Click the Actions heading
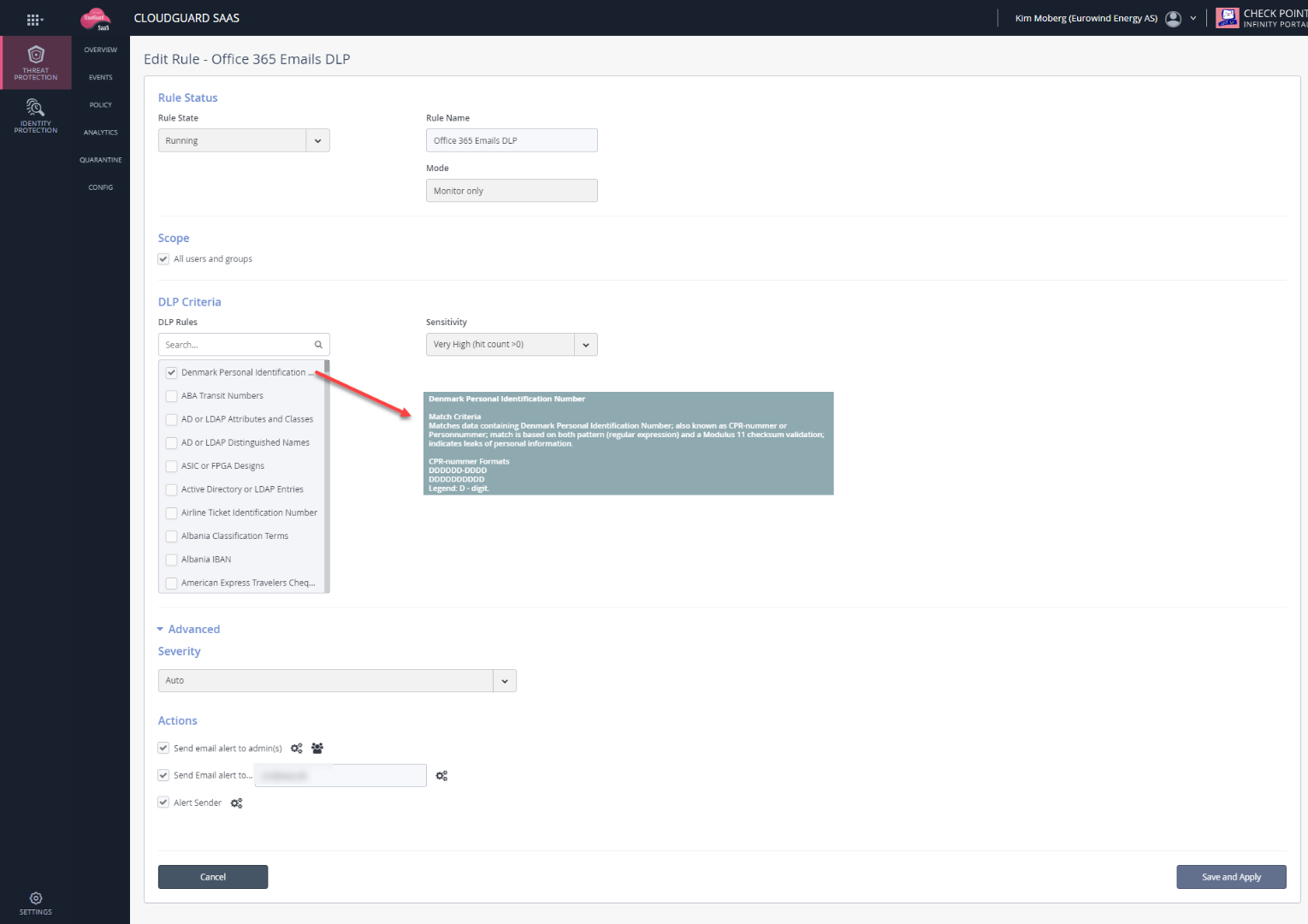 tap(178, 721)
